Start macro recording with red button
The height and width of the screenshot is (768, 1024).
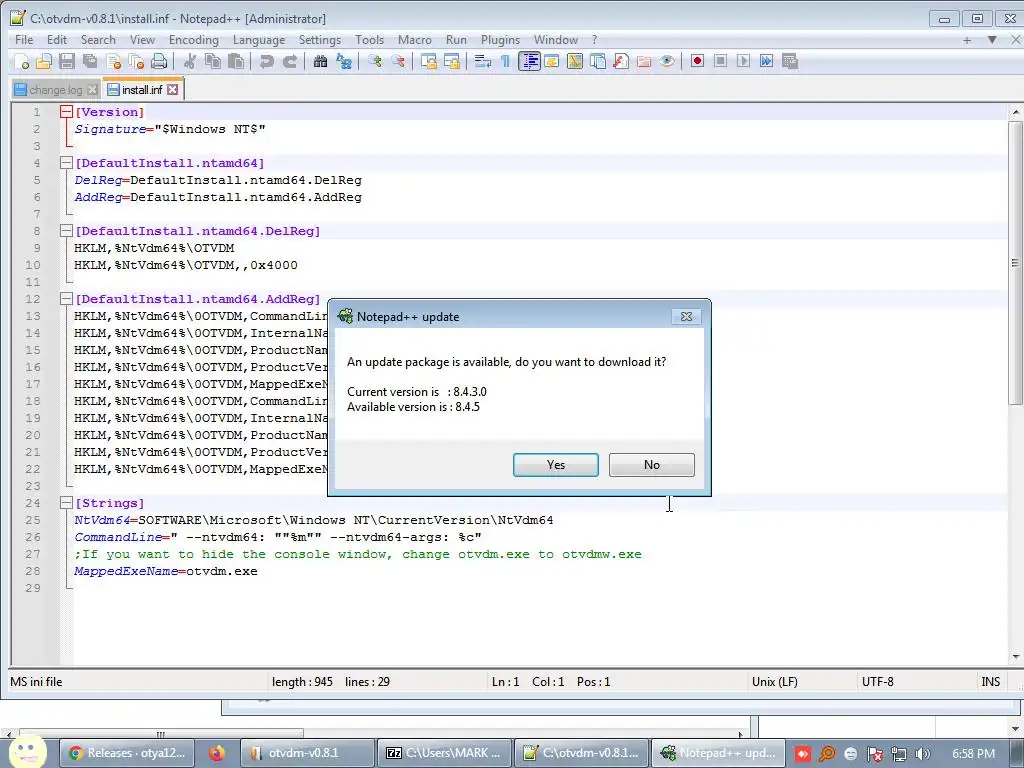(697, 61)
